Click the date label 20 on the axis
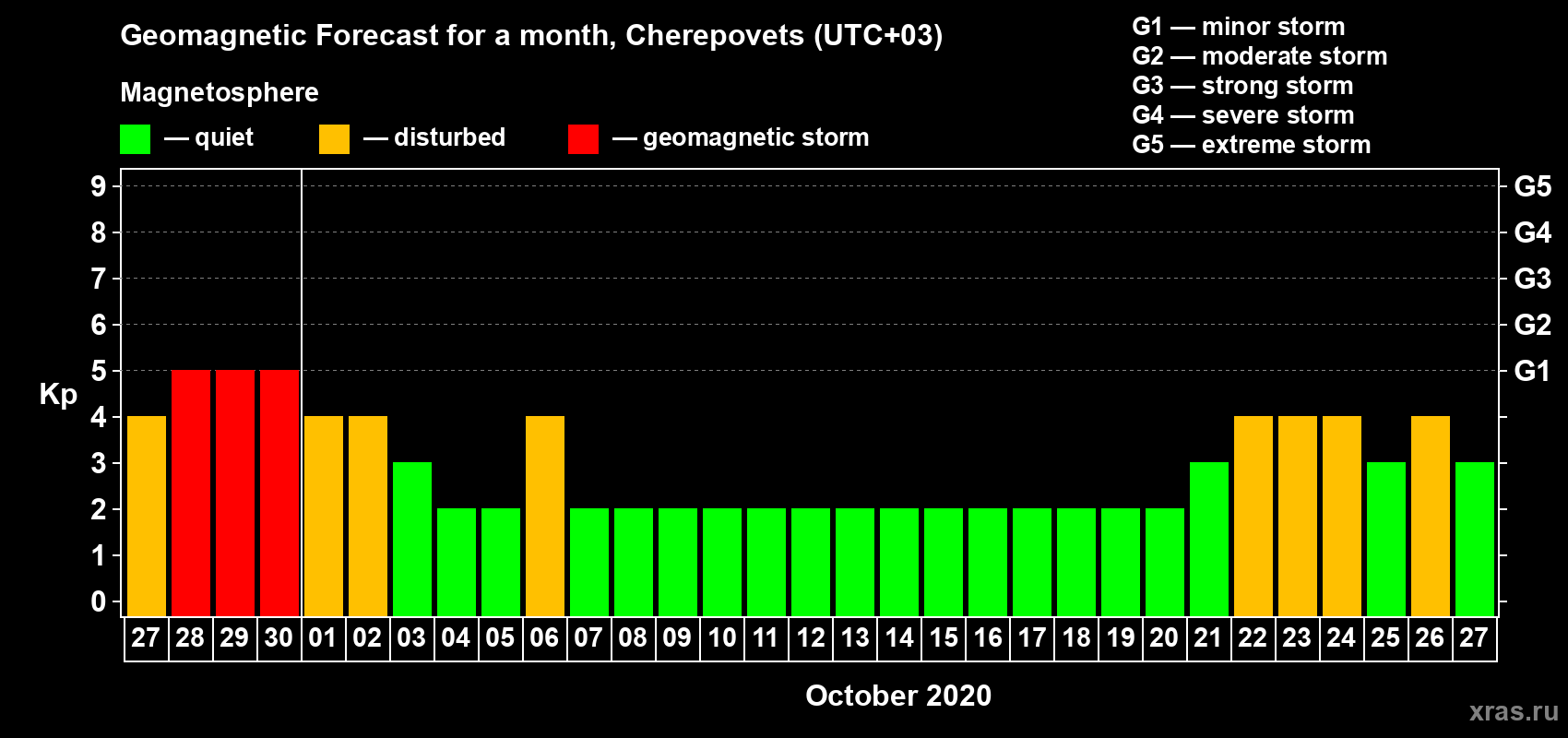 (x=1164, y=637)
